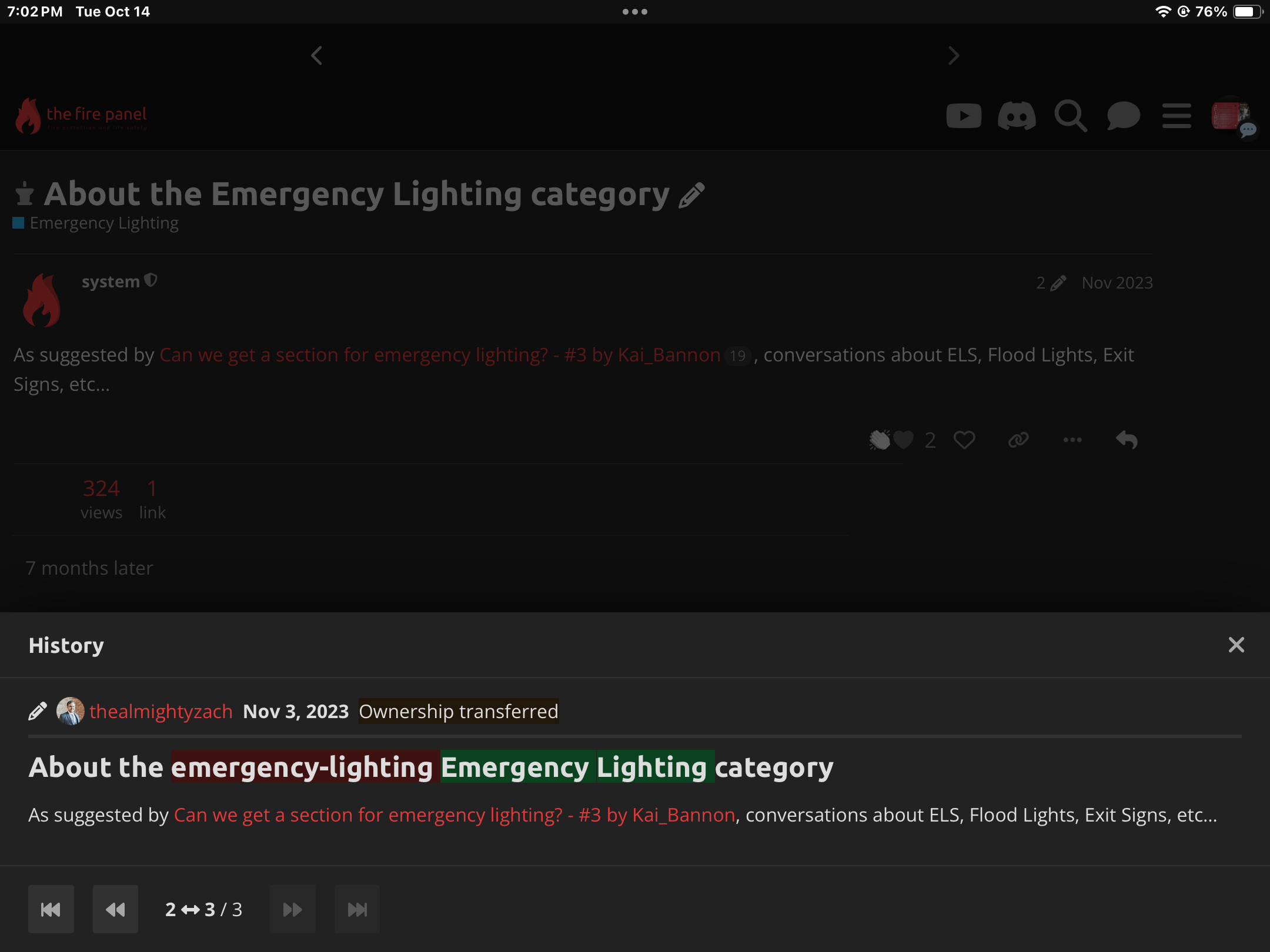Click the fire panel logo
Screen dimensions: 1270x952
[81, 116]
